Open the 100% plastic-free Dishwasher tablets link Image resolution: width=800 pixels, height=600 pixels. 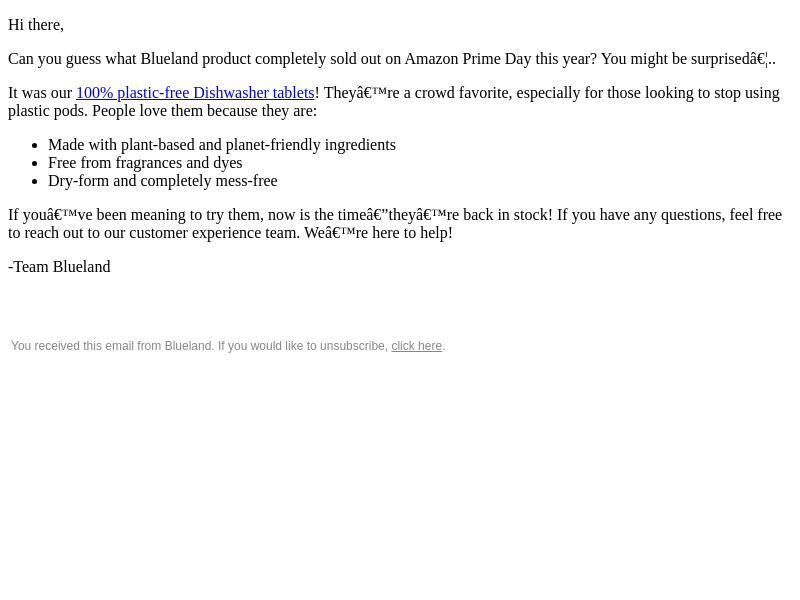[x=195, y=93]
